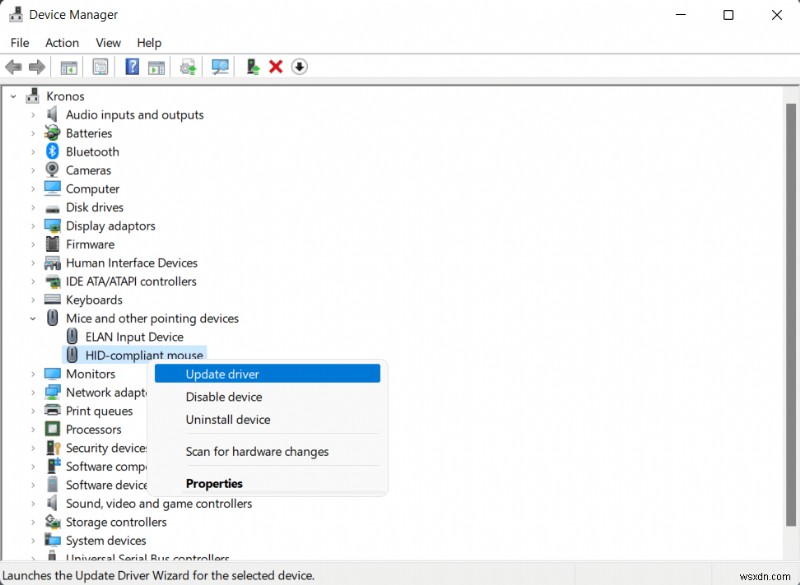Open the Help icon in the toolbar
Viewport: 800px width, 585px height.
[x=132, y=66]
